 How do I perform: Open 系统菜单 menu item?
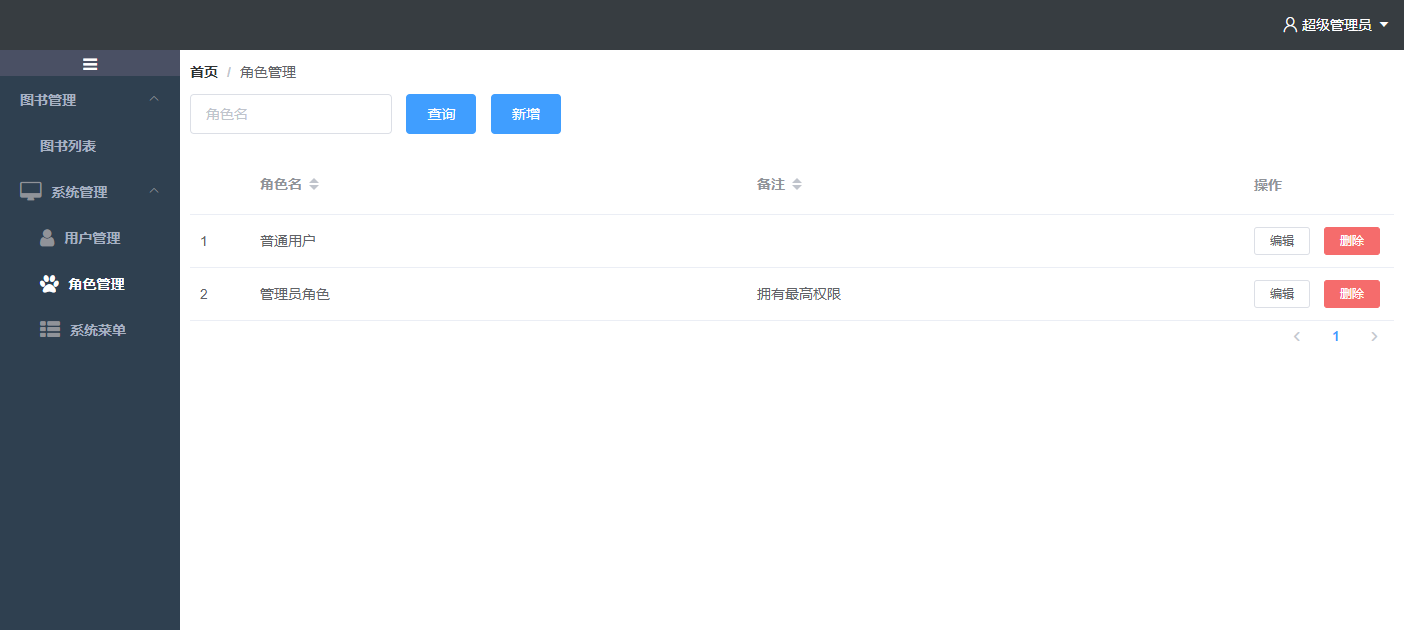(90, 330)
